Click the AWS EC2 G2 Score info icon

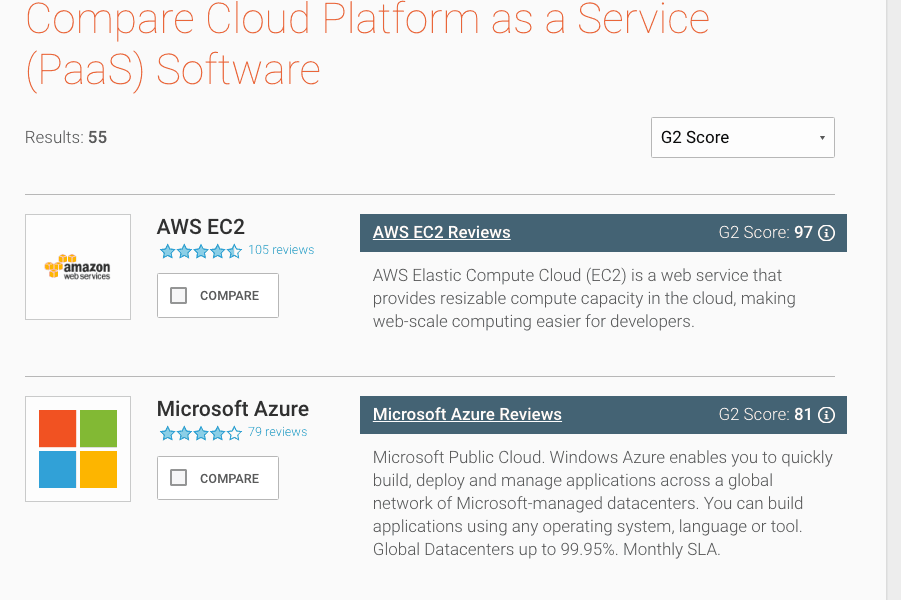click(826, 233)
